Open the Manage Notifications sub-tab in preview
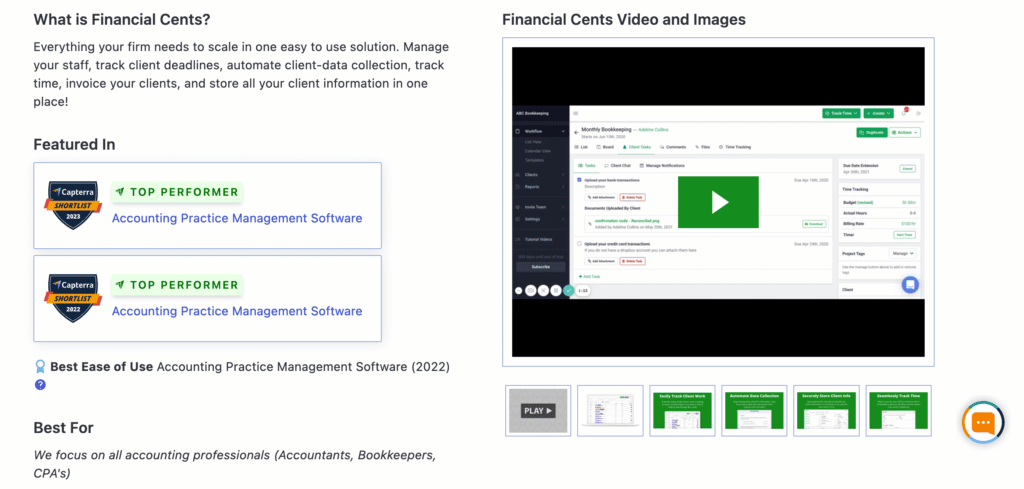The height and width of the screenshot is (489, 1024). [x=662, y=166]
